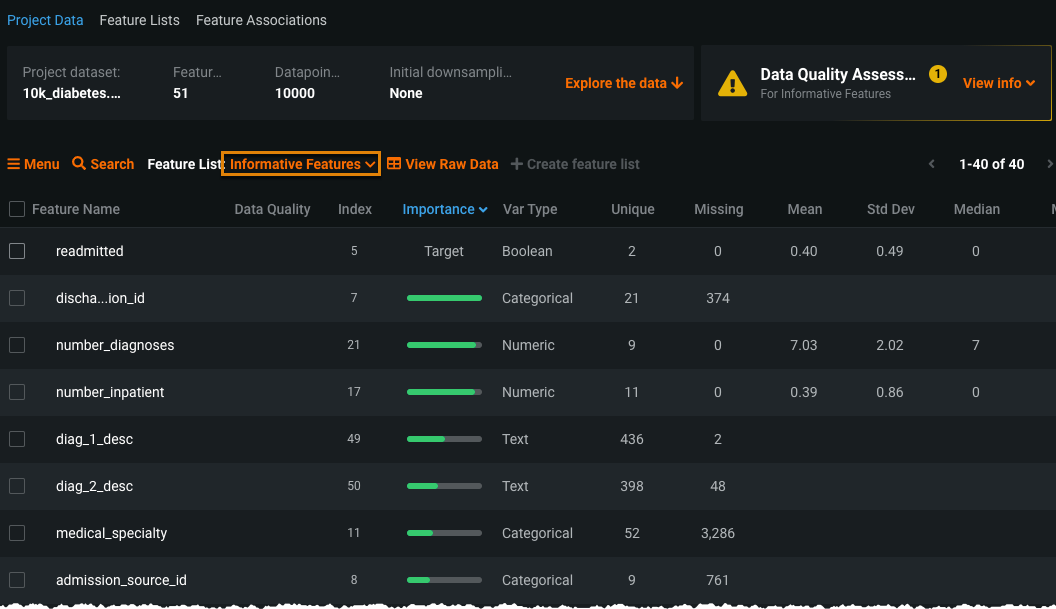This screenshot has height=609, width=1056.
Task: Click the yellow badge showing 1 issue
Action: coord(937,73)
